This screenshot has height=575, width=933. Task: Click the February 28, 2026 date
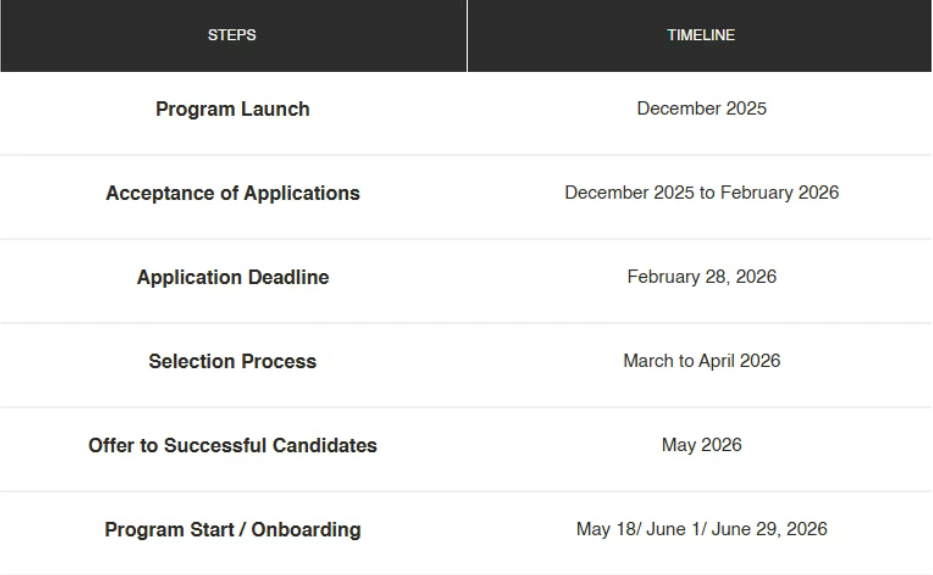coord(701,276)
